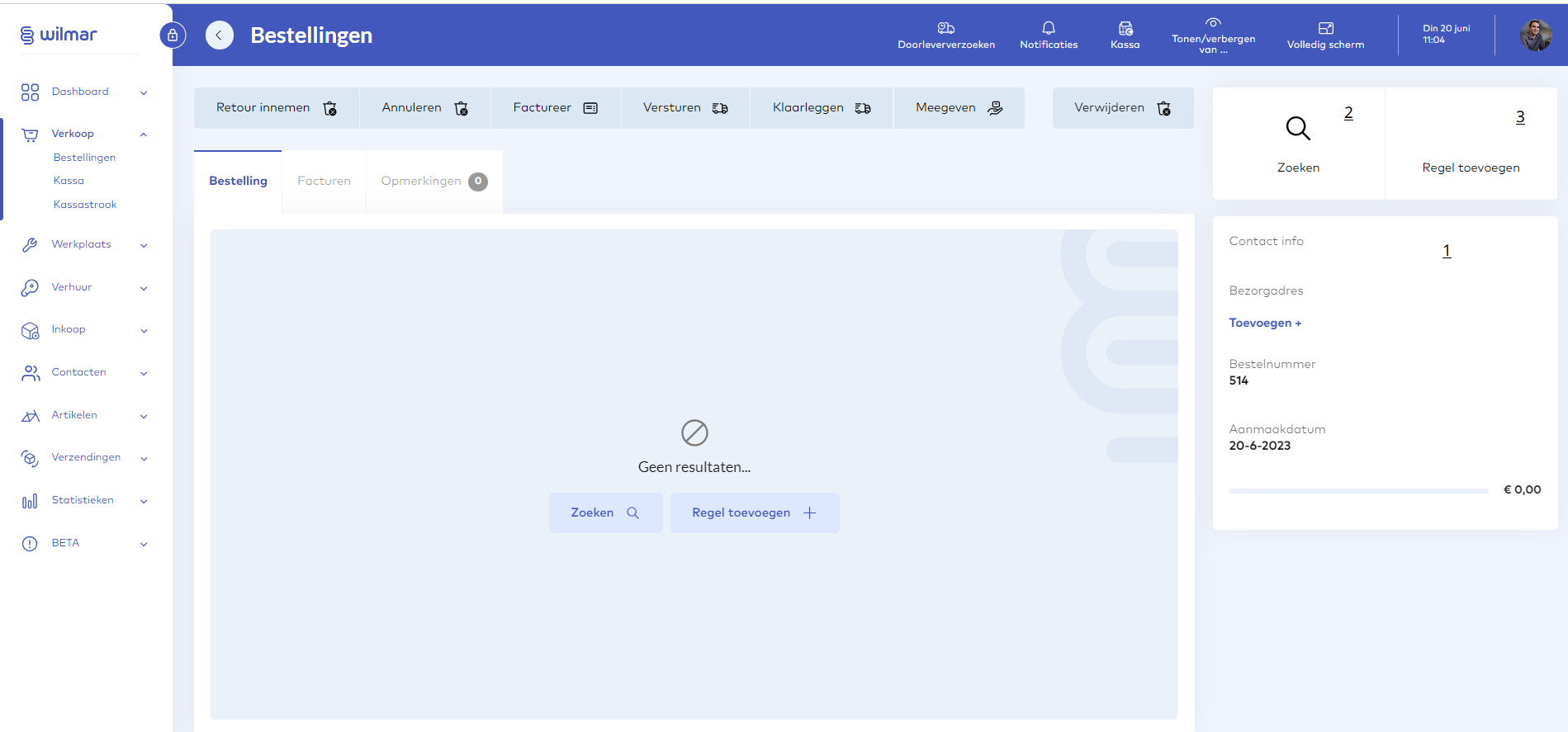Open Doorleververzoeken from the top bar
1568x732 pixels.
(x=945, y=35)
